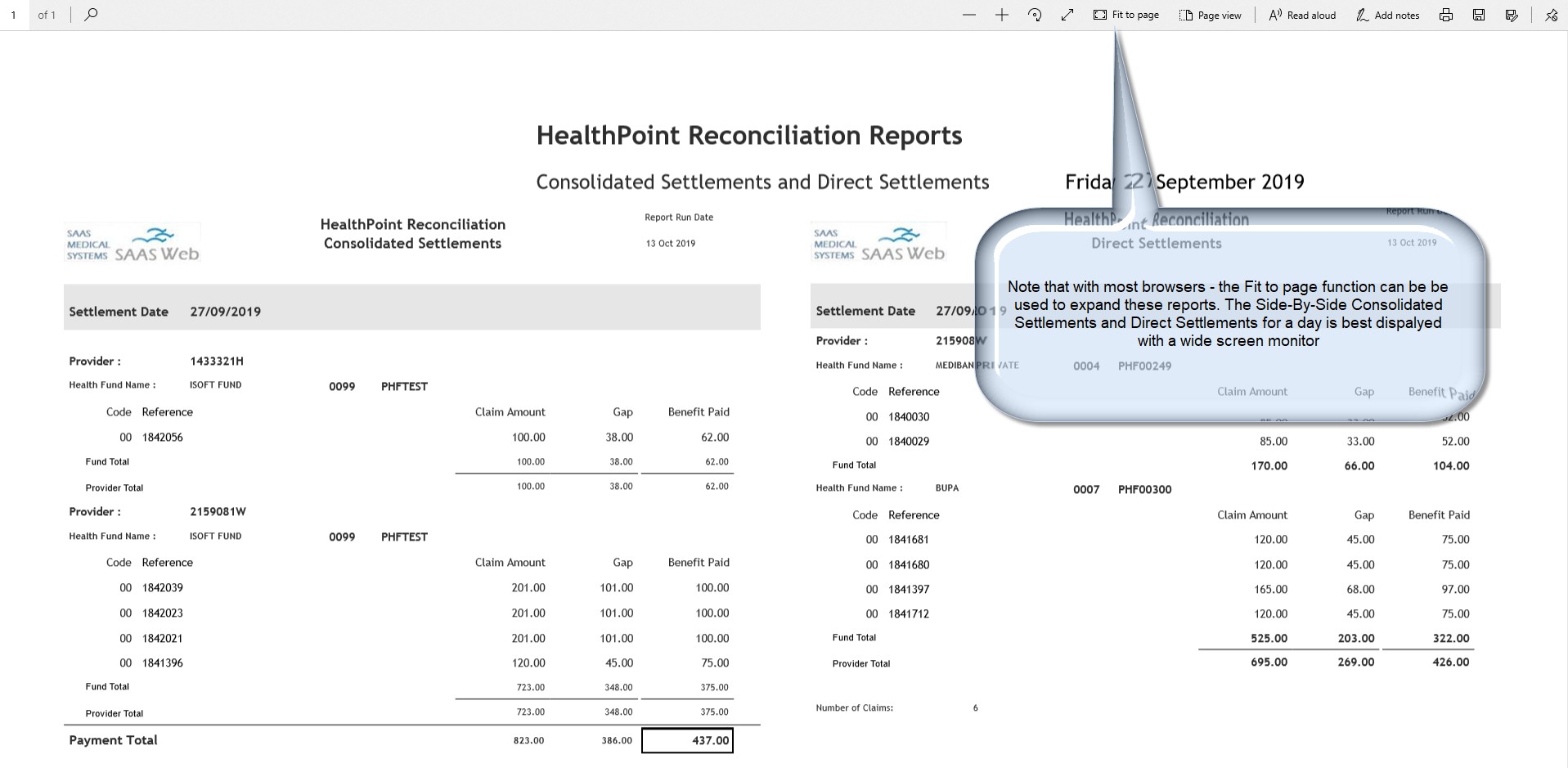
Task: Click Provider Total benefit 426.00
Action: pos(1450,662)
